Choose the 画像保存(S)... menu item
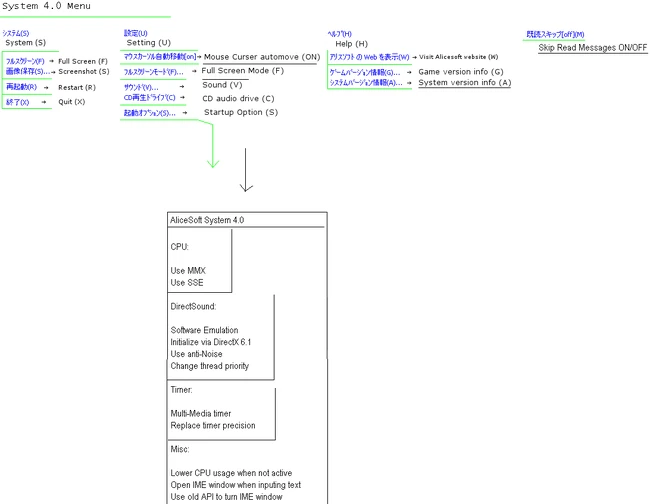 (27, 71)
